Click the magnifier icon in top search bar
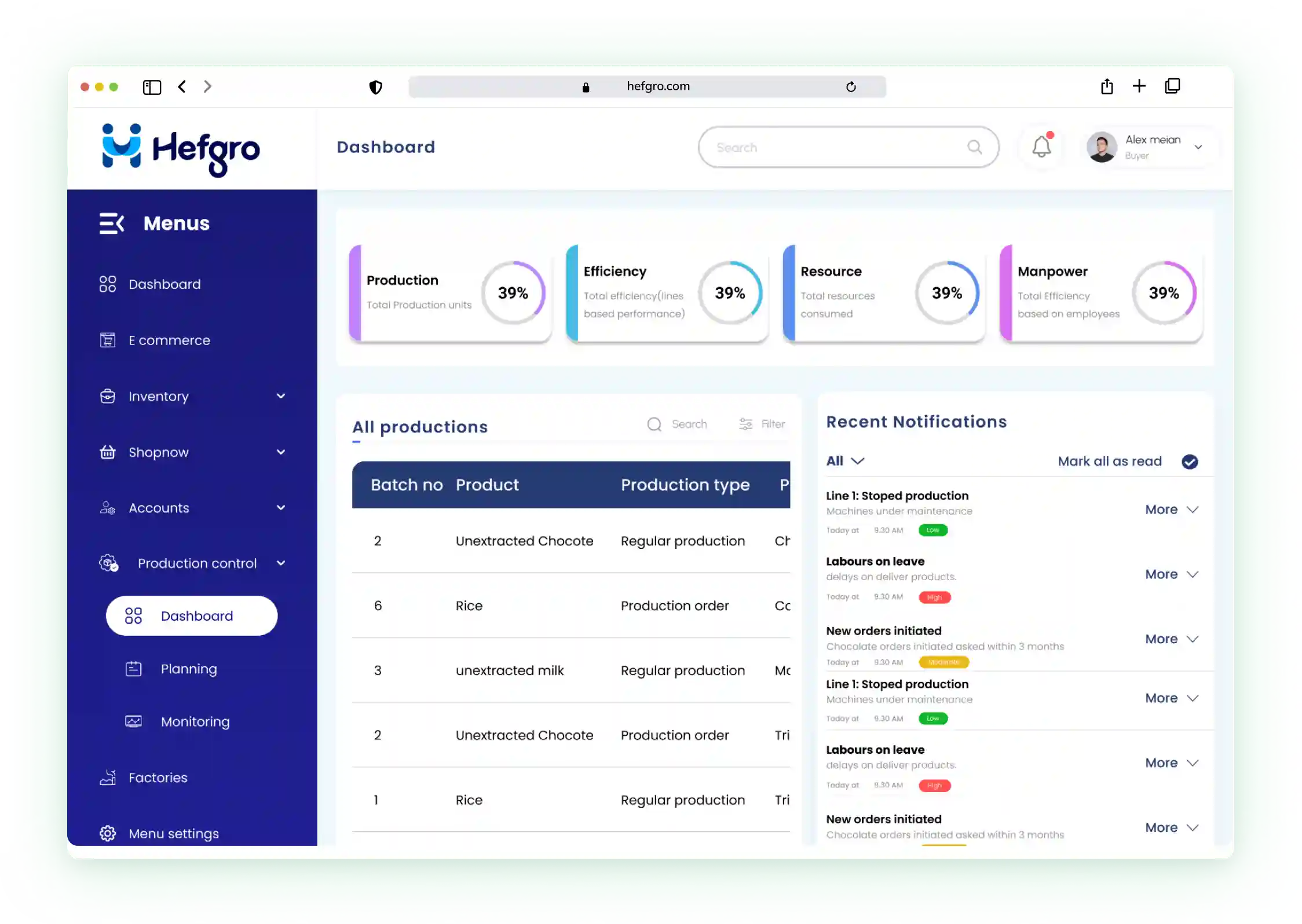 (x=975, y=148)
